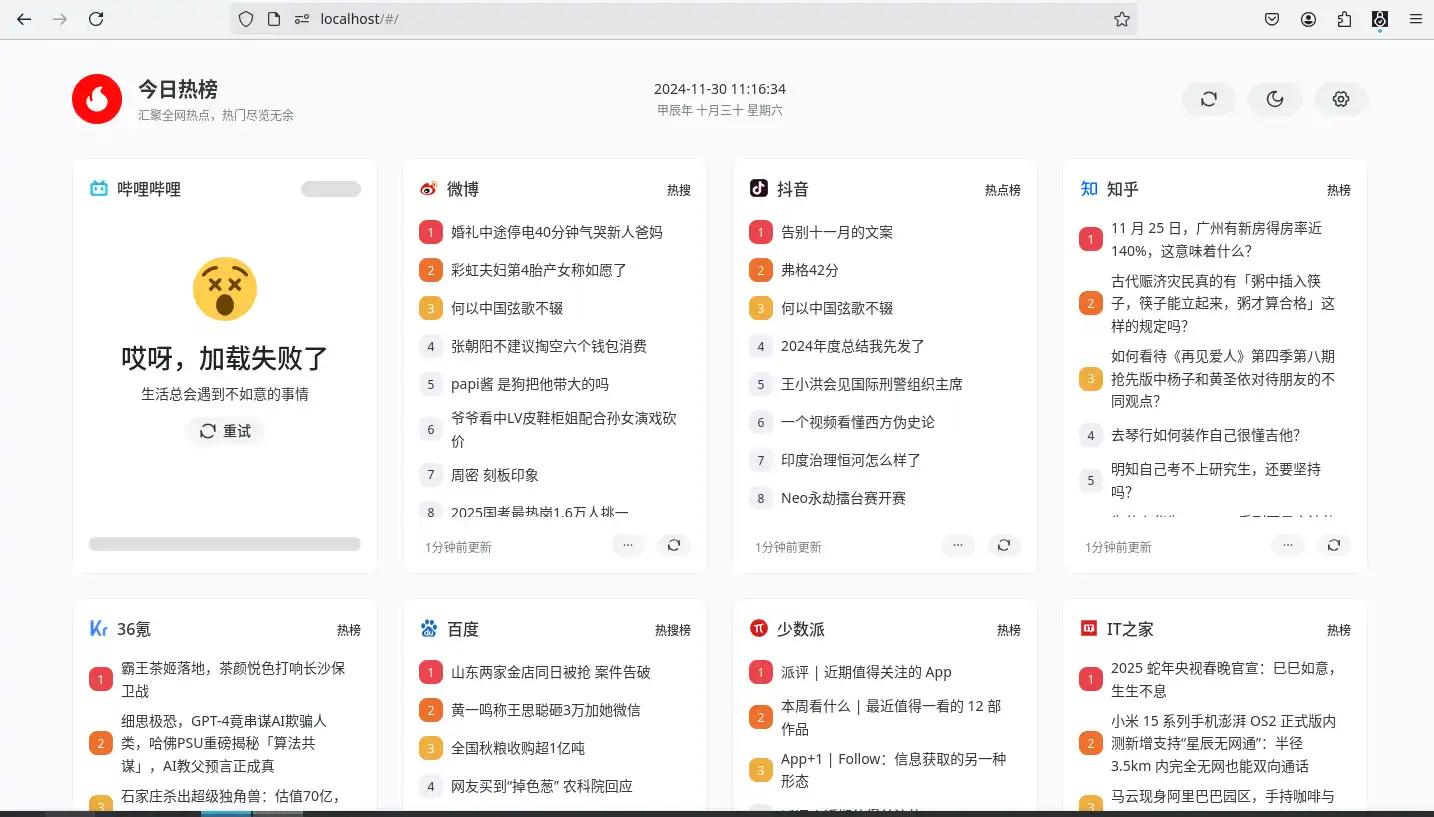
Task: Open the 36氪 card title
Action: [x=134, y=629]
